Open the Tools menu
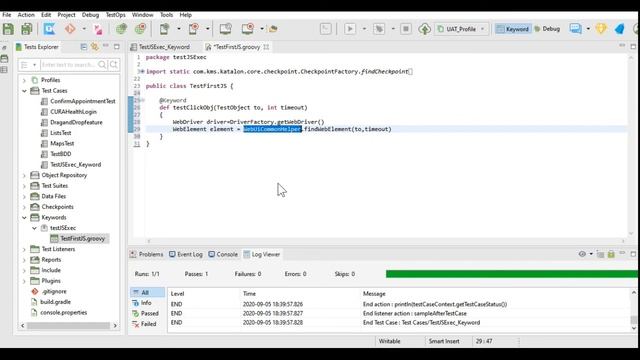 point(166,15)
